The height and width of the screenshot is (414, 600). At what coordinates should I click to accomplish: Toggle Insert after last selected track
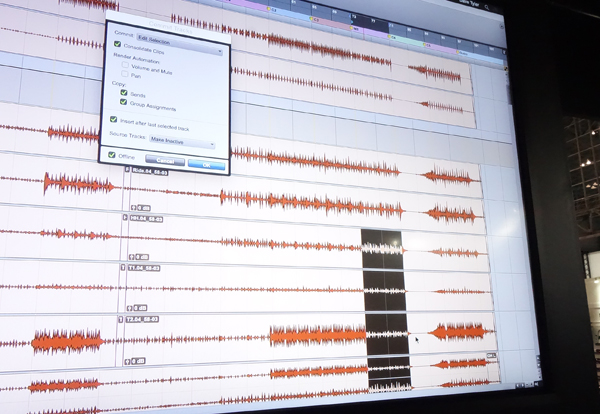[x=114, y=119]
